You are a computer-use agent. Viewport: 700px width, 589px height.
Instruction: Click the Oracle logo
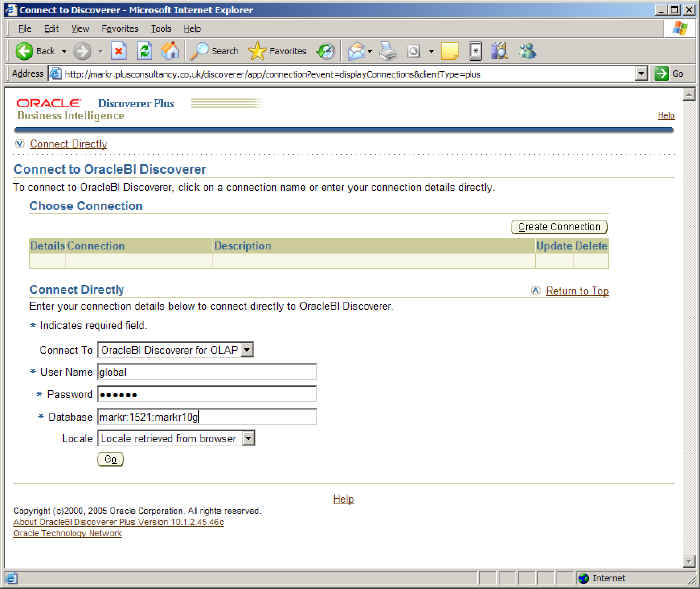[x=49, y=103]
